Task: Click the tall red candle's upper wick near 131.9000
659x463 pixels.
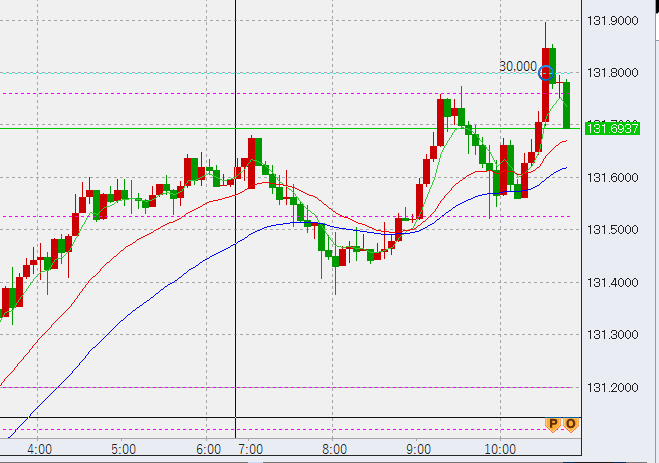Action: [x=545, y=33]
